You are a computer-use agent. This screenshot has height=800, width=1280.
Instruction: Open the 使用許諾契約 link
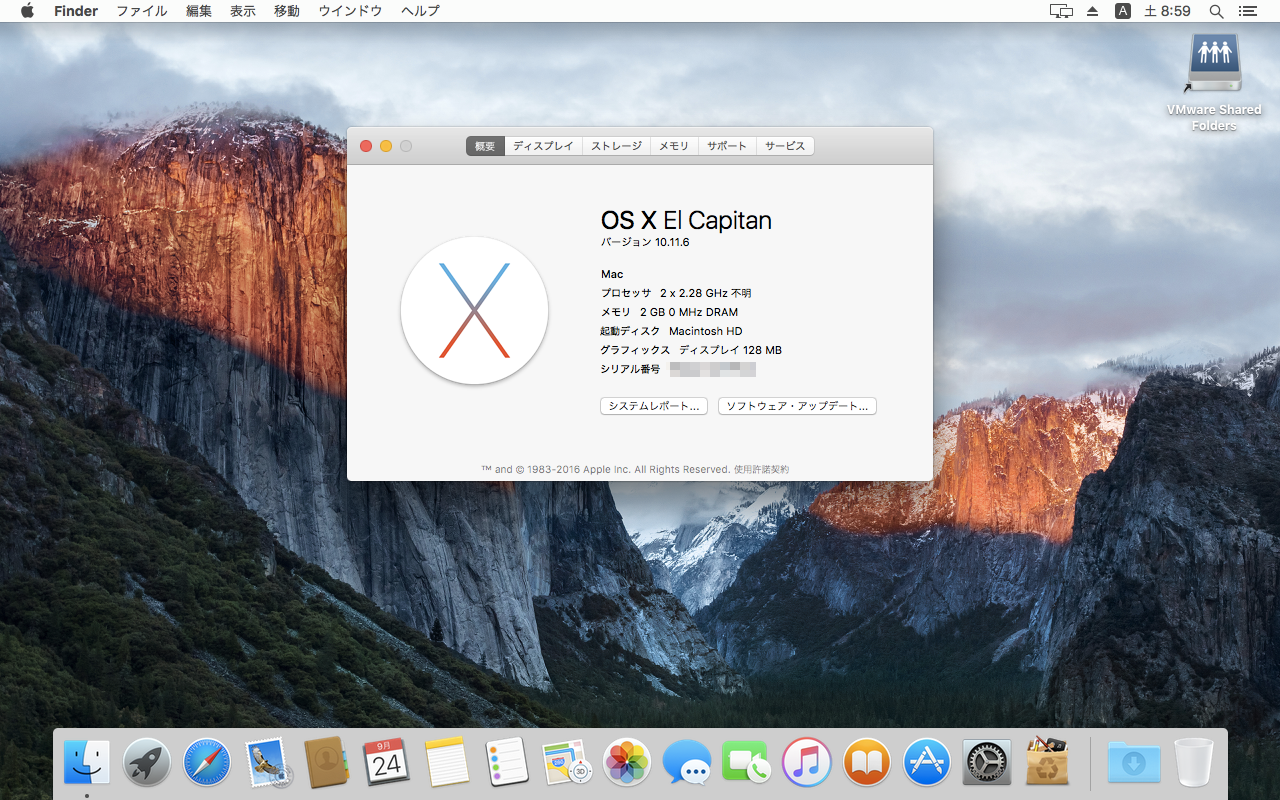[761, 469]
